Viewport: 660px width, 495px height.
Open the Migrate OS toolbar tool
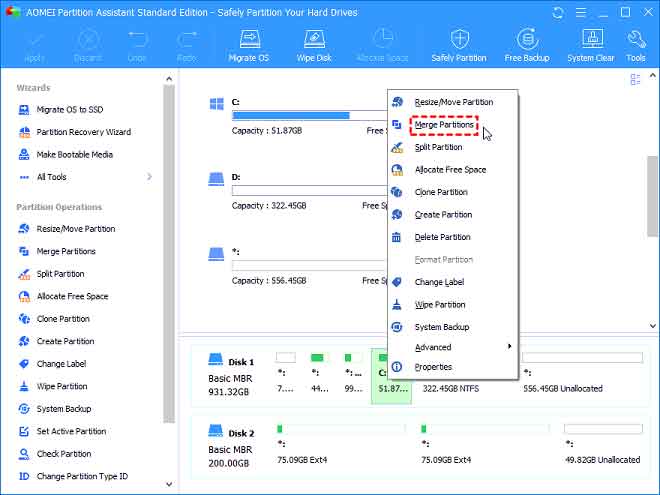[x=249, y=45]
